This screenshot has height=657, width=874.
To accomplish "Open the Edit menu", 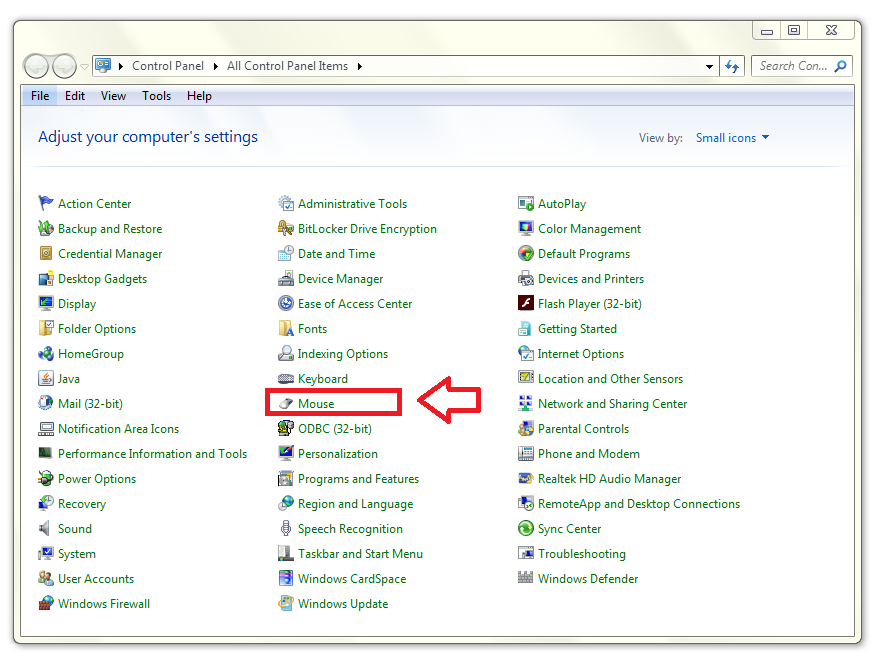I will tap(75, 96).
